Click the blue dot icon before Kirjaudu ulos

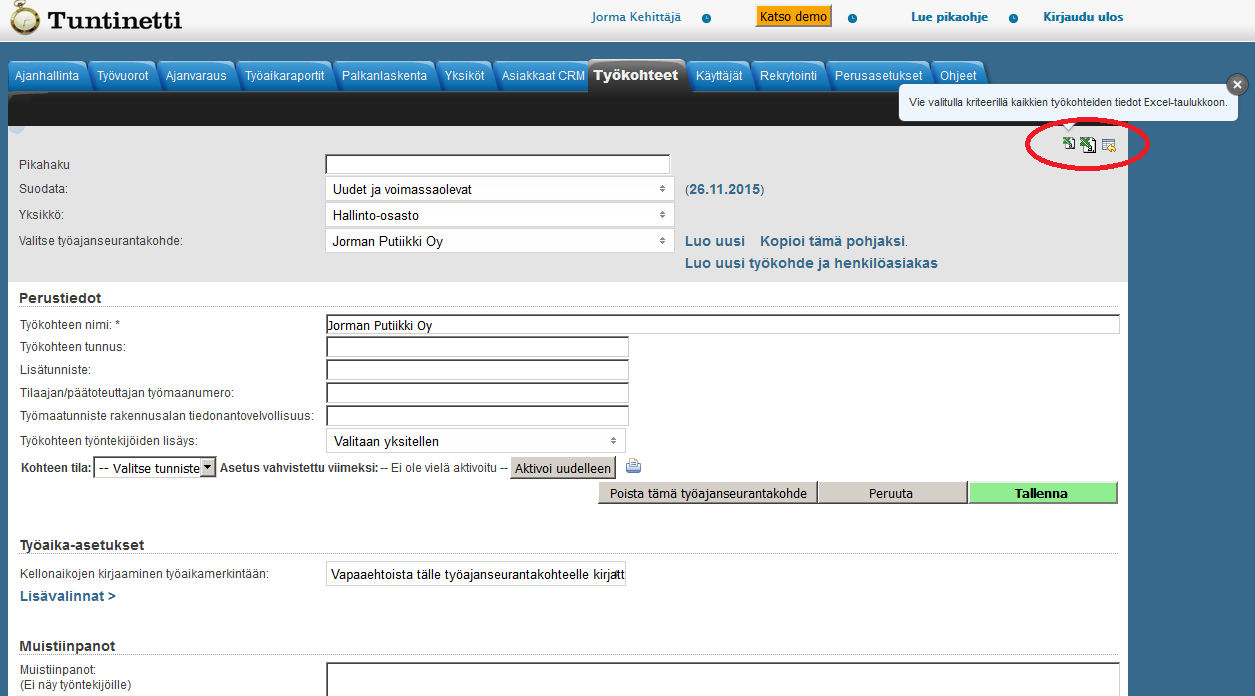tap(1013, 18)
